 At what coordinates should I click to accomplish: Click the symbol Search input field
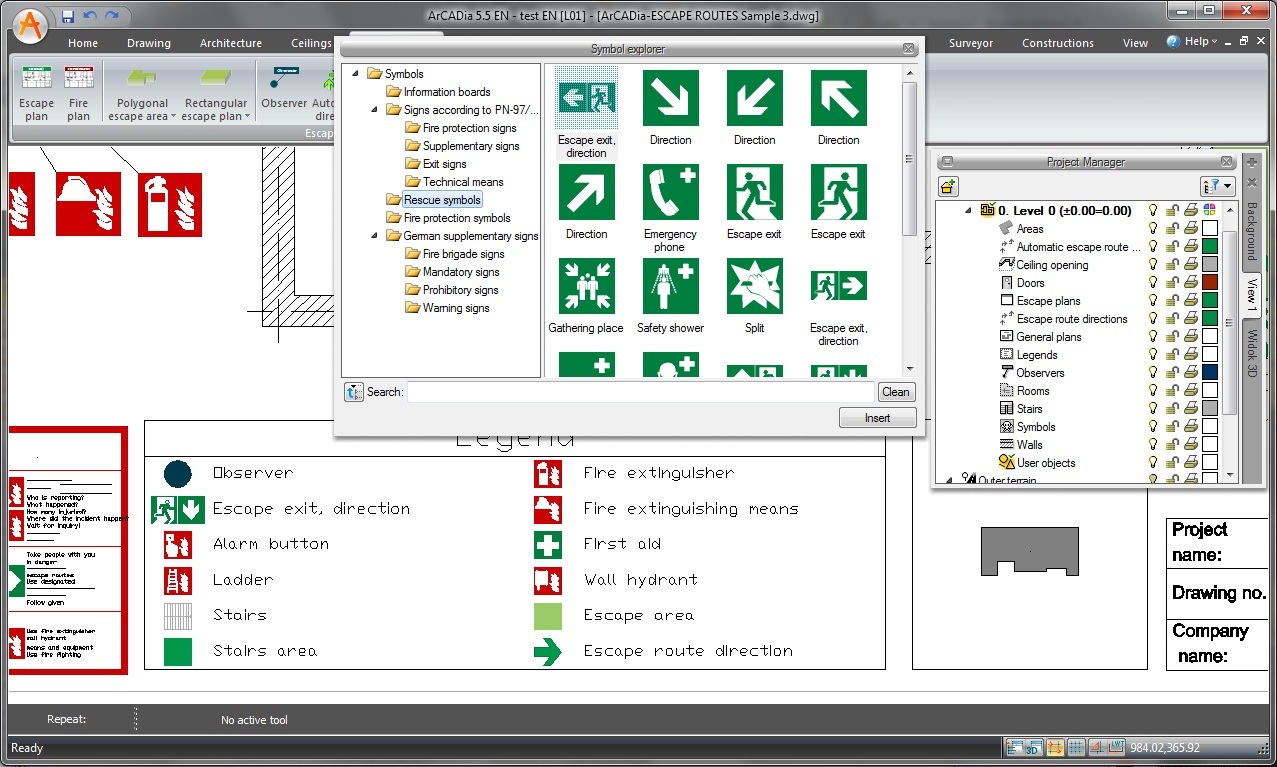[640, 392]
